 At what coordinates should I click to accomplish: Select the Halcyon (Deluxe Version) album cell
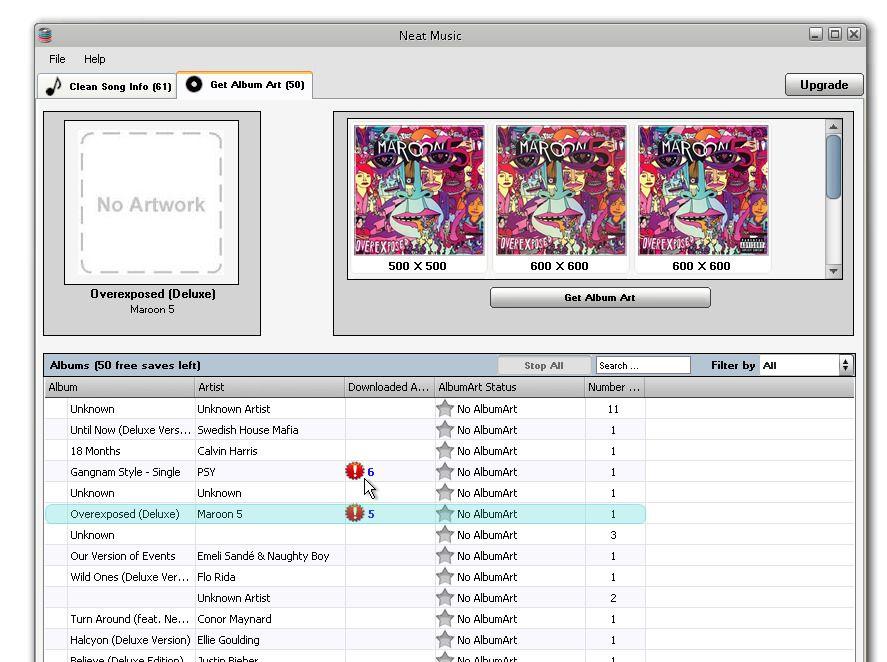[x=130, y=640]
